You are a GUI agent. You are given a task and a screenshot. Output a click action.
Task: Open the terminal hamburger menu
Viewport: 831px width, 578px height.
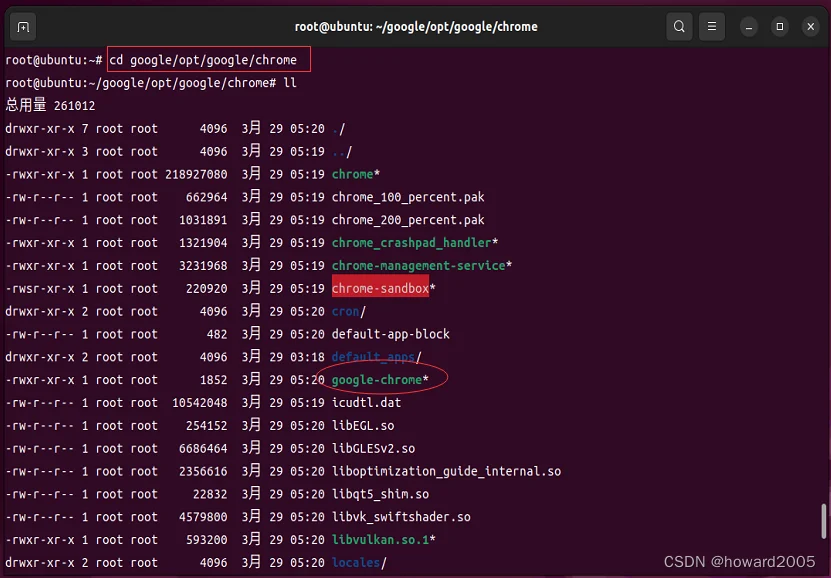[712, 26]
